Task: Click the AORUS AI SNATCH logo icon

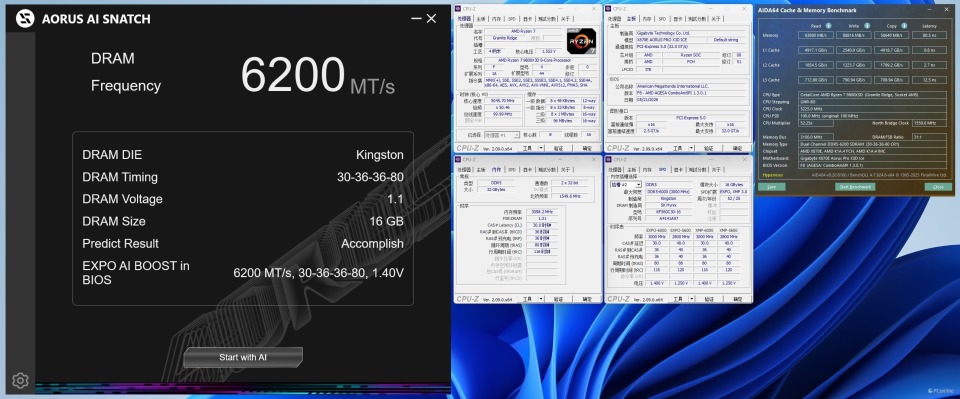Action: pyautogui.click(x=24, y=18)
